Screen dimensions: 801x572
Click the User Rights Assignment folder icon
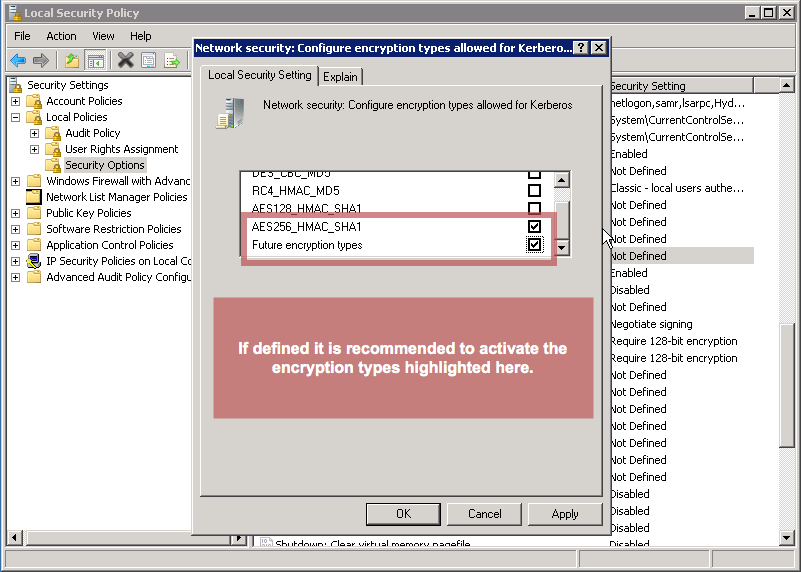53,149
